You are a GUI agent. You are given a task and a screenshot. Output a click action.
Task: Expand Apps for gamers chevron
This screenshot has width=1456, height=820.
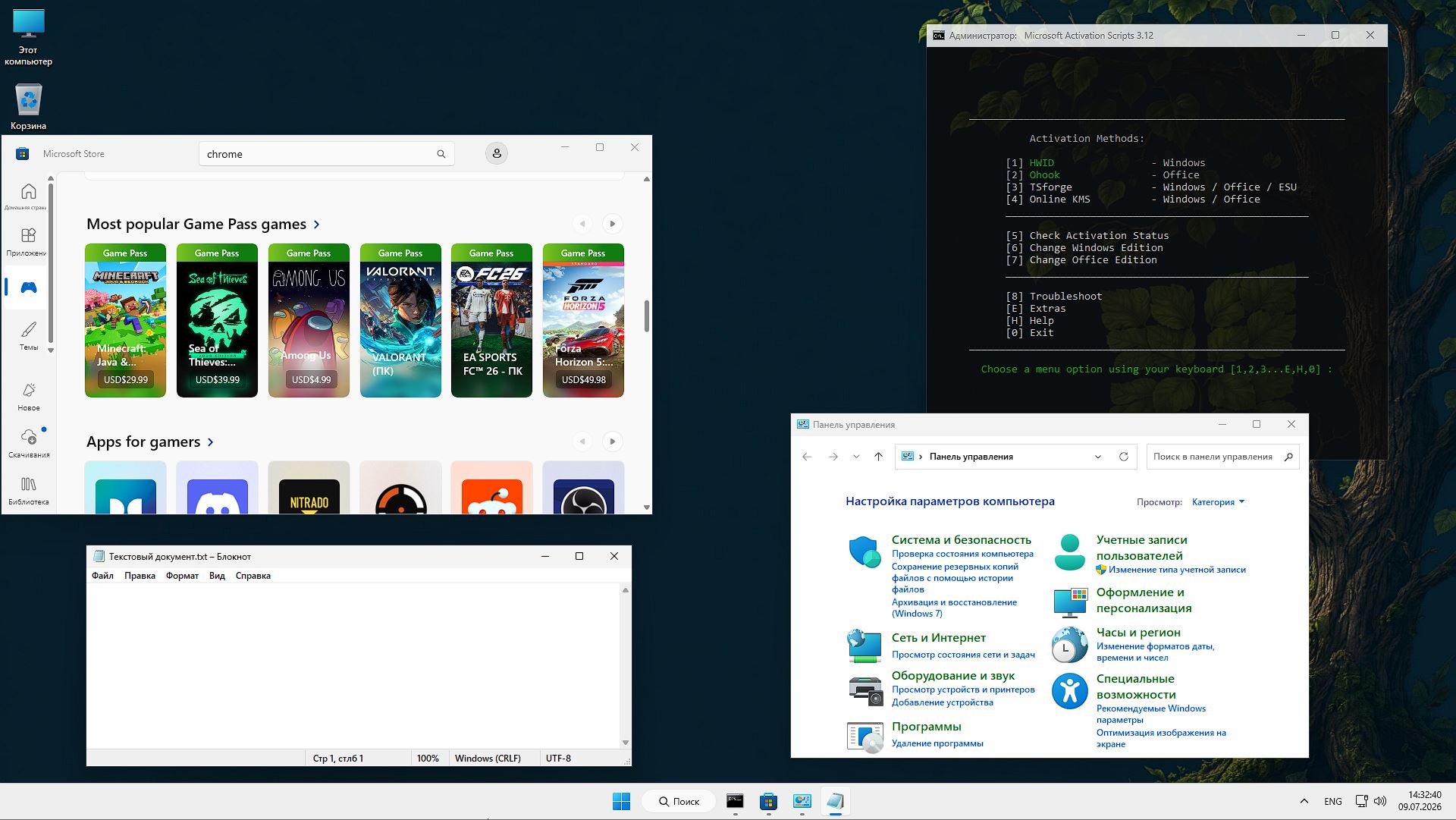(210, 442)
